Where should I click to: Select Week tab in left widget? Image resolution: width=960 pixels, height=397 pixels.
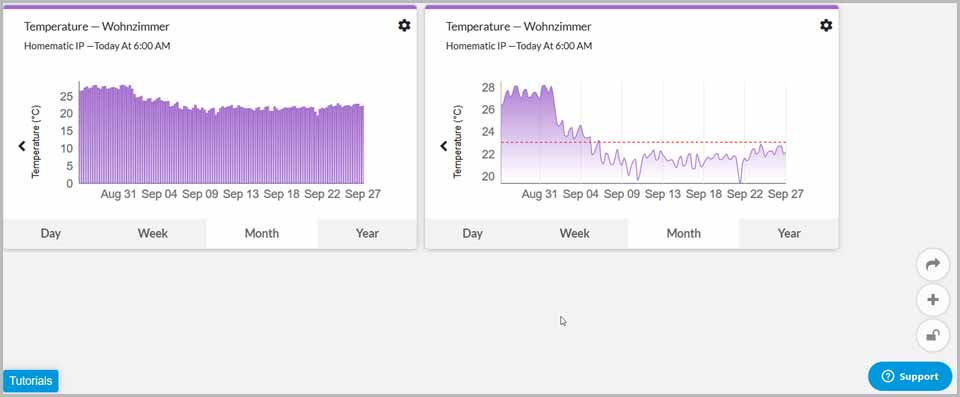[x=152, y=233]
